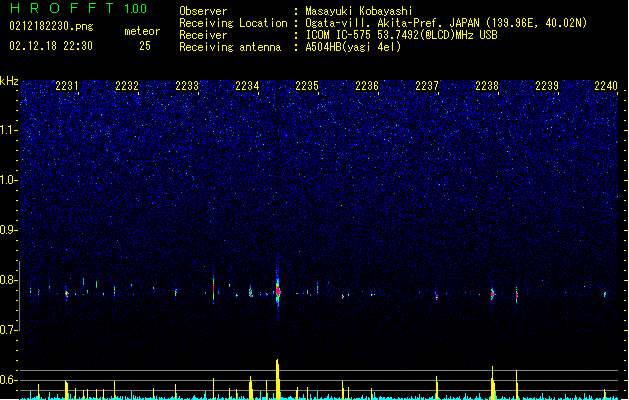Click the 0.7 kHz axis label

click(x=8, y=330)
